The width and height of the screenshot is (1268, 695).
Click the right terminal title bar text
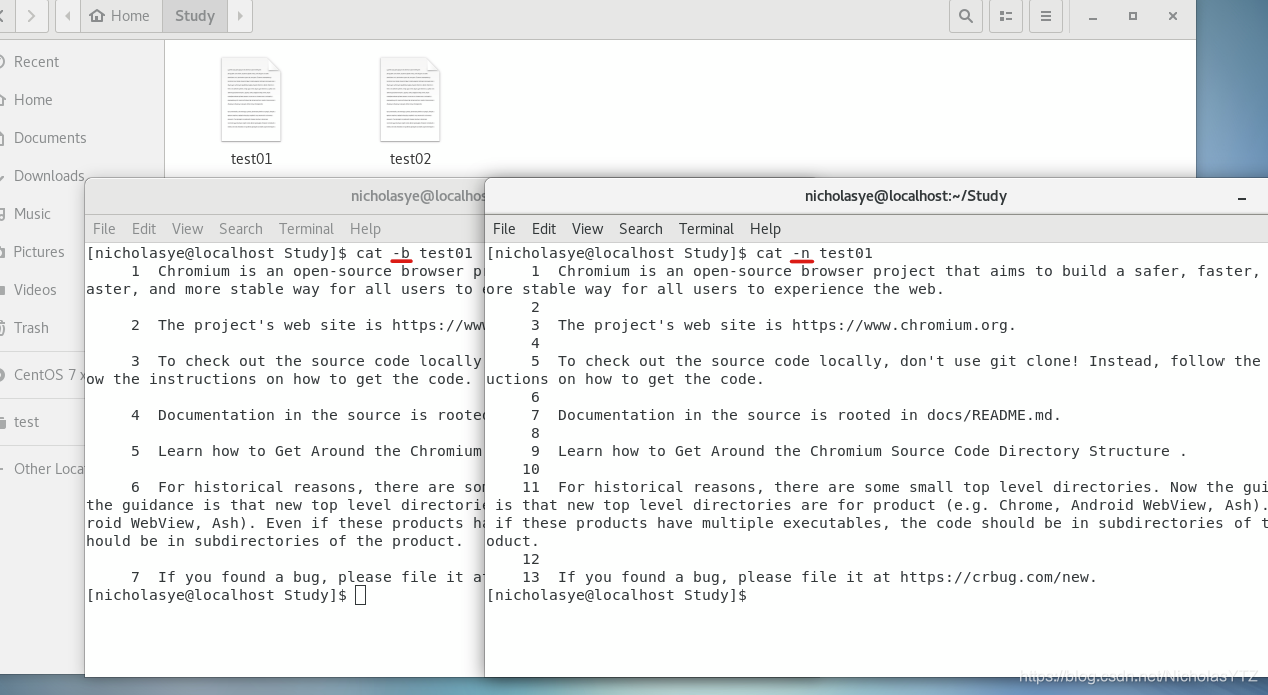(906, 196)
